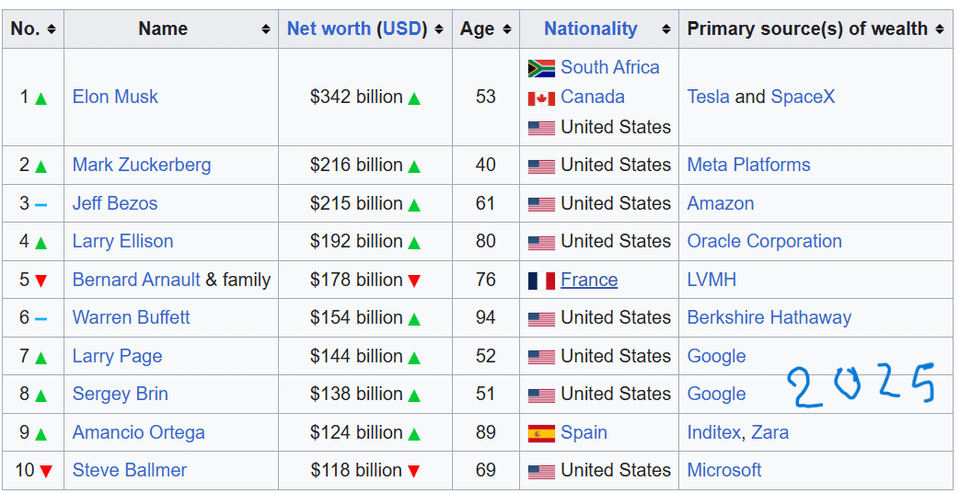Image resolution: width=960 pixels, height=493 pixels.
Task: Click sort arrows beside Net worth (USD)
Action: pyautogui.click(x=439, y=29)
